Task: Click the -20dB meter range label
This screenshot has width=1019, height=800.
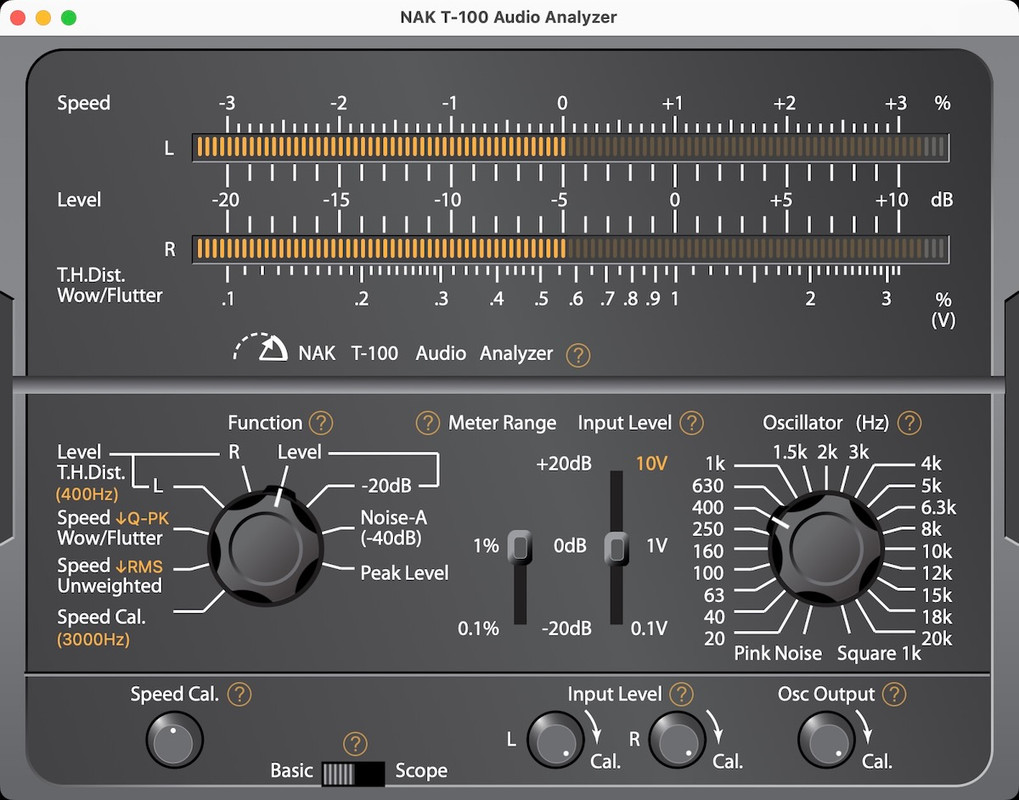Action: tap(567, 628)
